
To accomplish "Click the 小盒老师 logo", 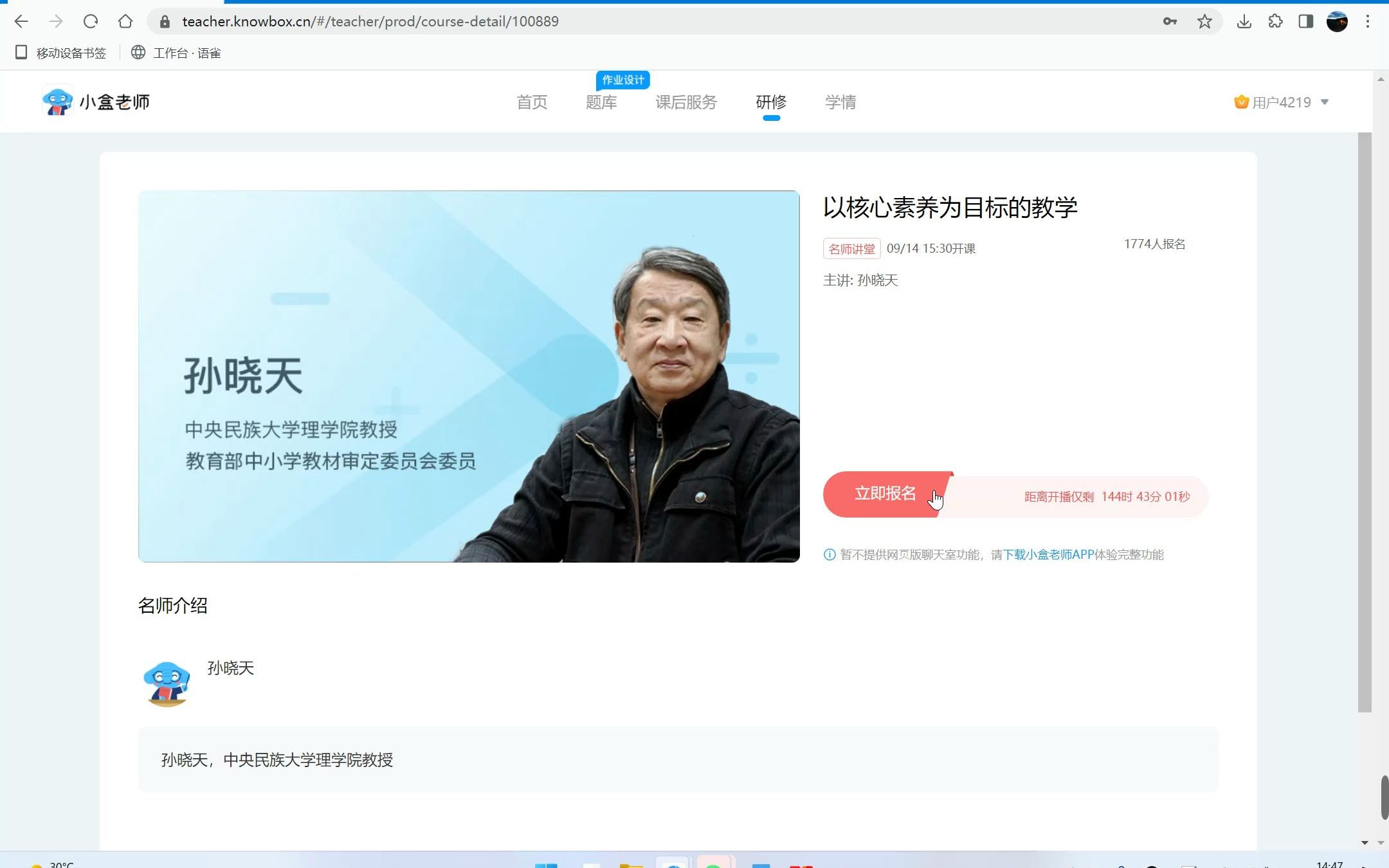I will click(96, 102).
